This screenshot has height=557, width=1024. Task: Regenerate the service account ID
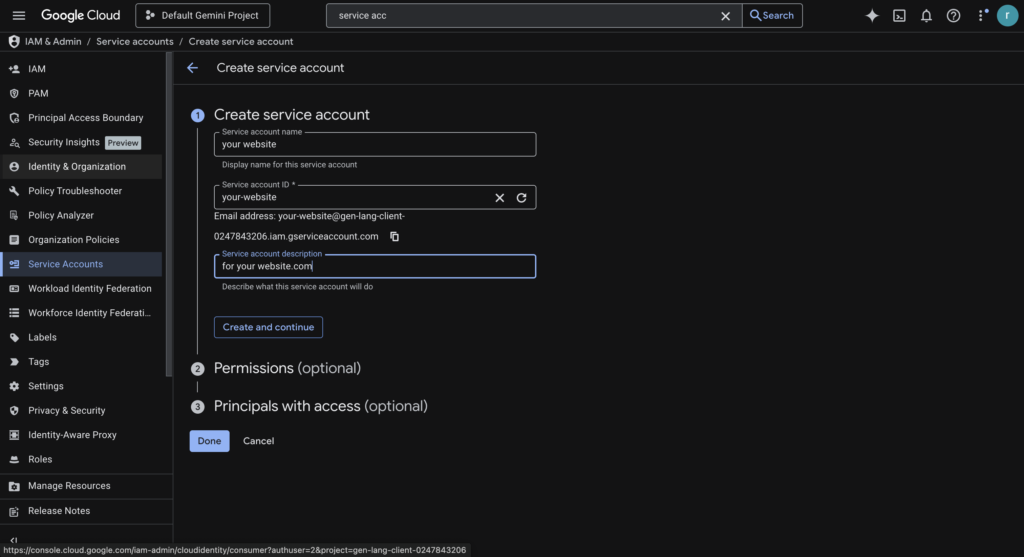click(x=521, y=198)
